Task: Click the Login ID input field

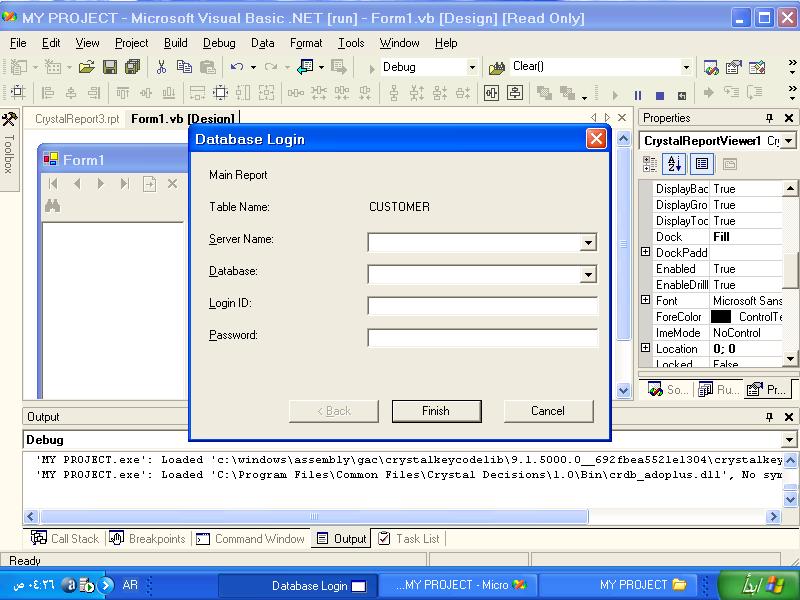Action: (482, 306)
